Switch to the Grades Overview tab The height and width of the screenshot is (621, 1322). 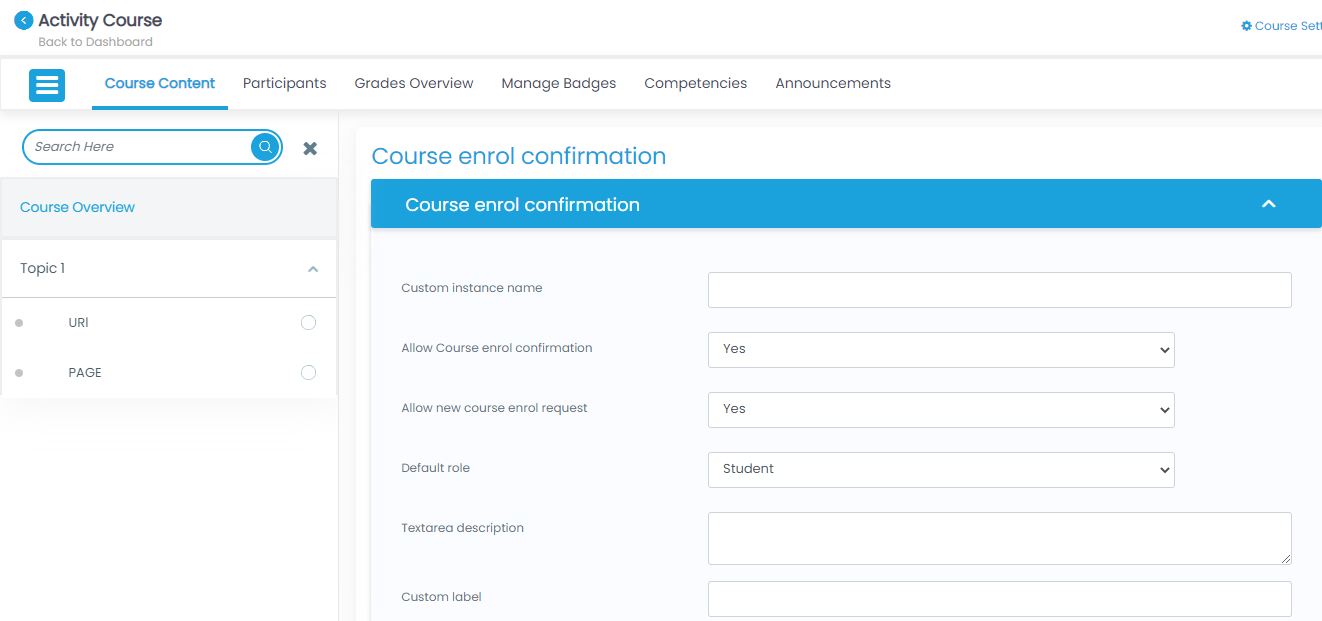(414, 84)
